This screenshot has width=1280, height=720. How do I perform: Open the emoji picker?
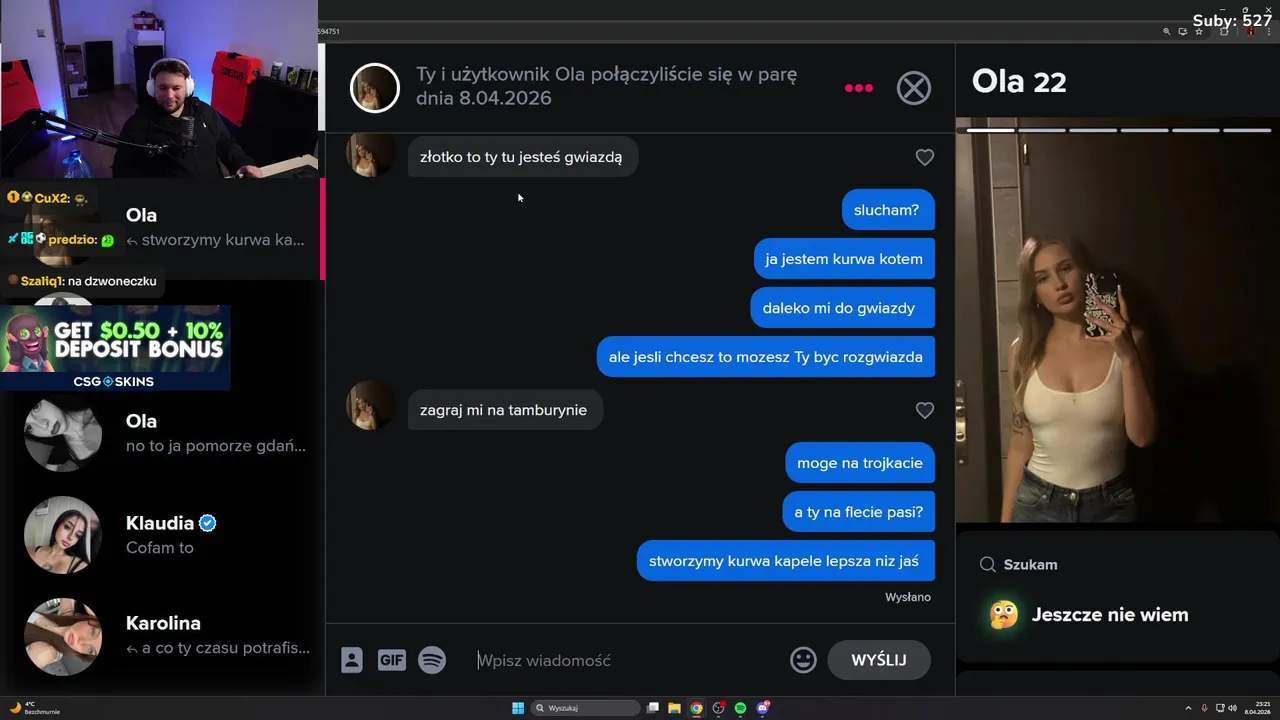pyautogui.click(x=803, y=660)
